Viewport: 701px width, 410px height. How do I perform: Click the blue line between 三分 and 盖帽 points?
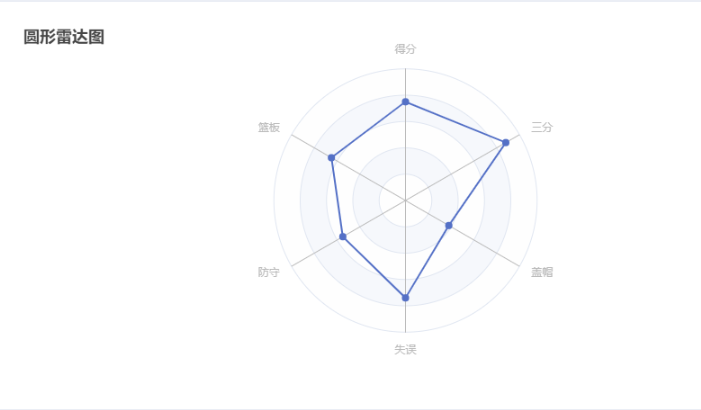(477, 184)
